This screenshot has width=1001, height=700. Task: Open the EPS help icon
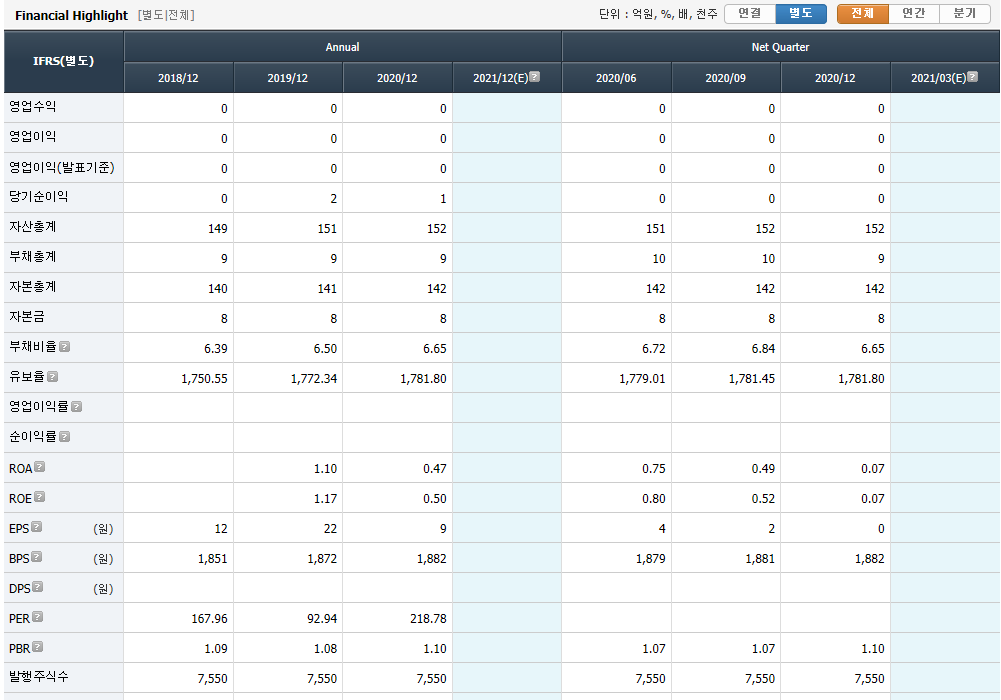[x=36, y=526]
